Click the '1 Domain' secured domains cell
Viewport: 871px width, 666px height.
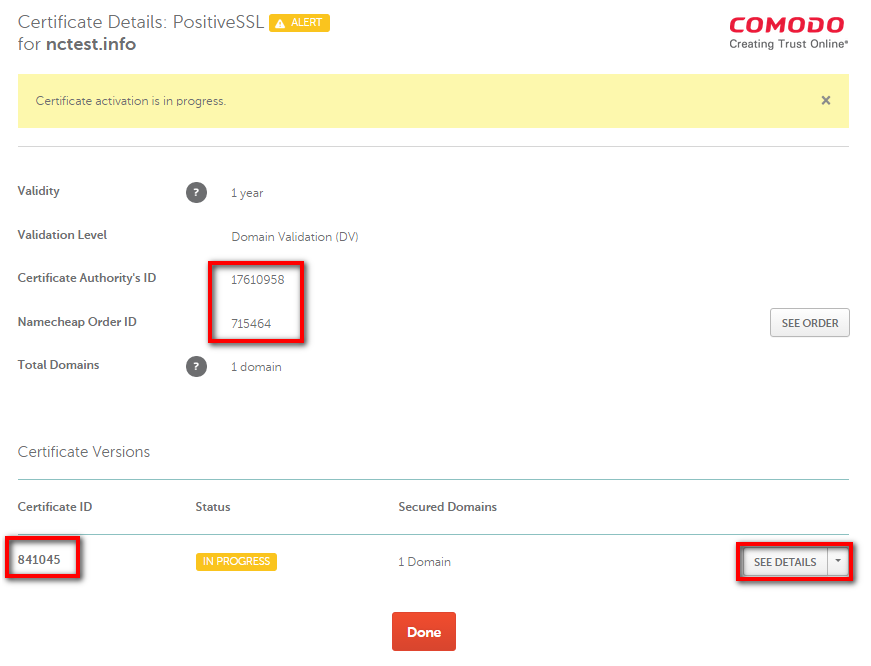(424, 562)
